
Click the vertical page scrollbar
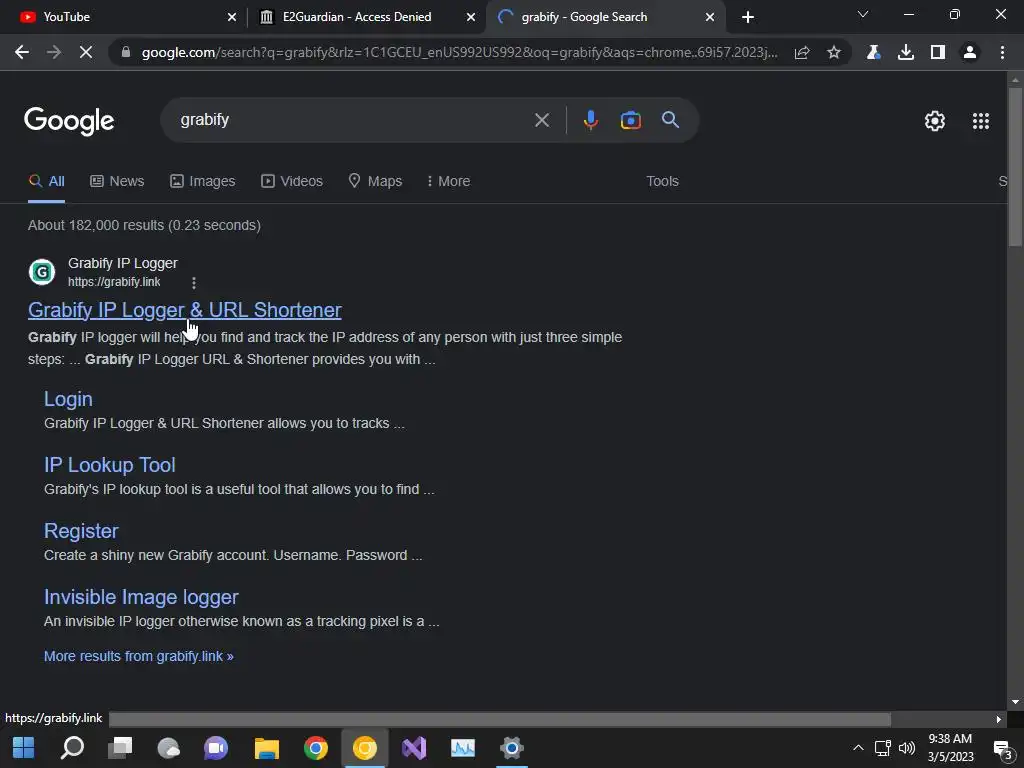point(1014,167)
